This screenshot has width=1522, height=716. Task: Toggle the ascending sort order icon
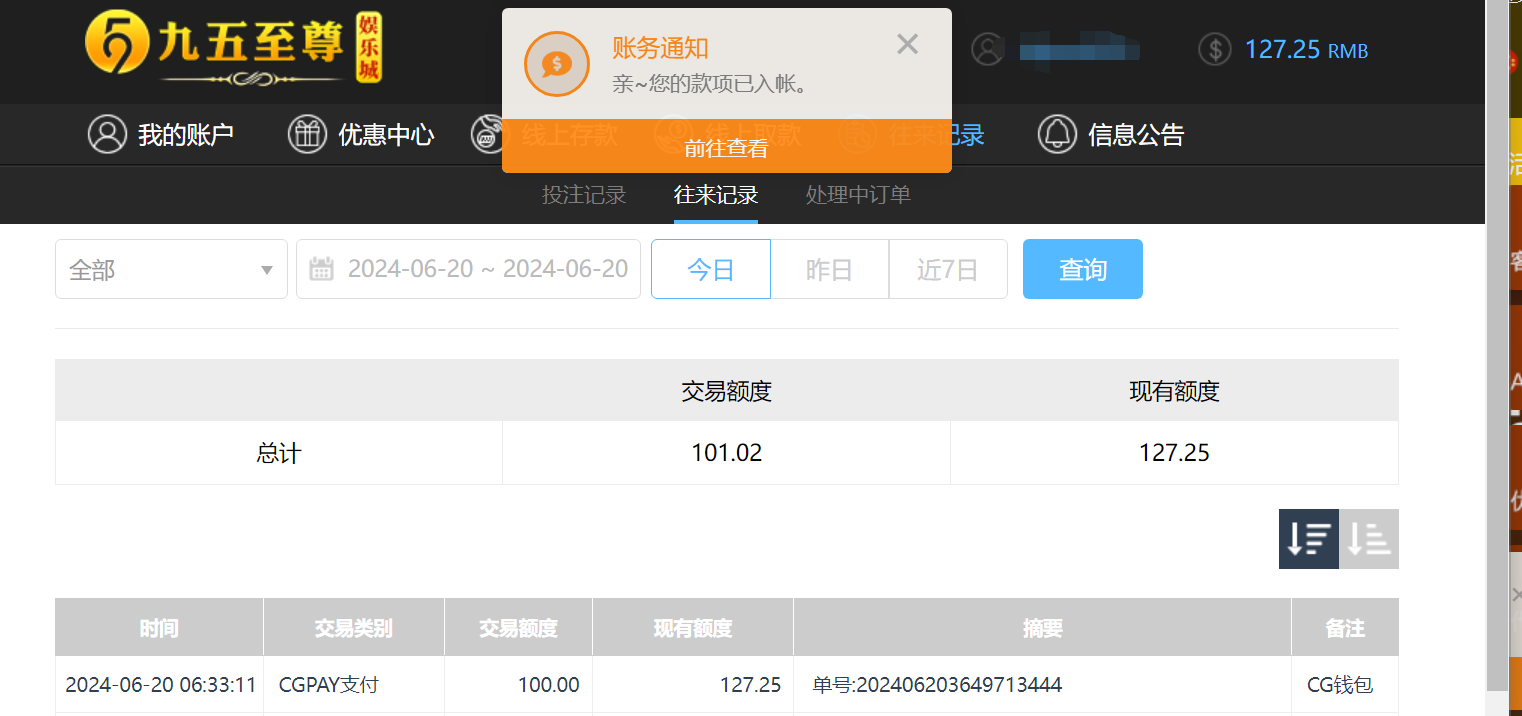[x=1369, y=538]
